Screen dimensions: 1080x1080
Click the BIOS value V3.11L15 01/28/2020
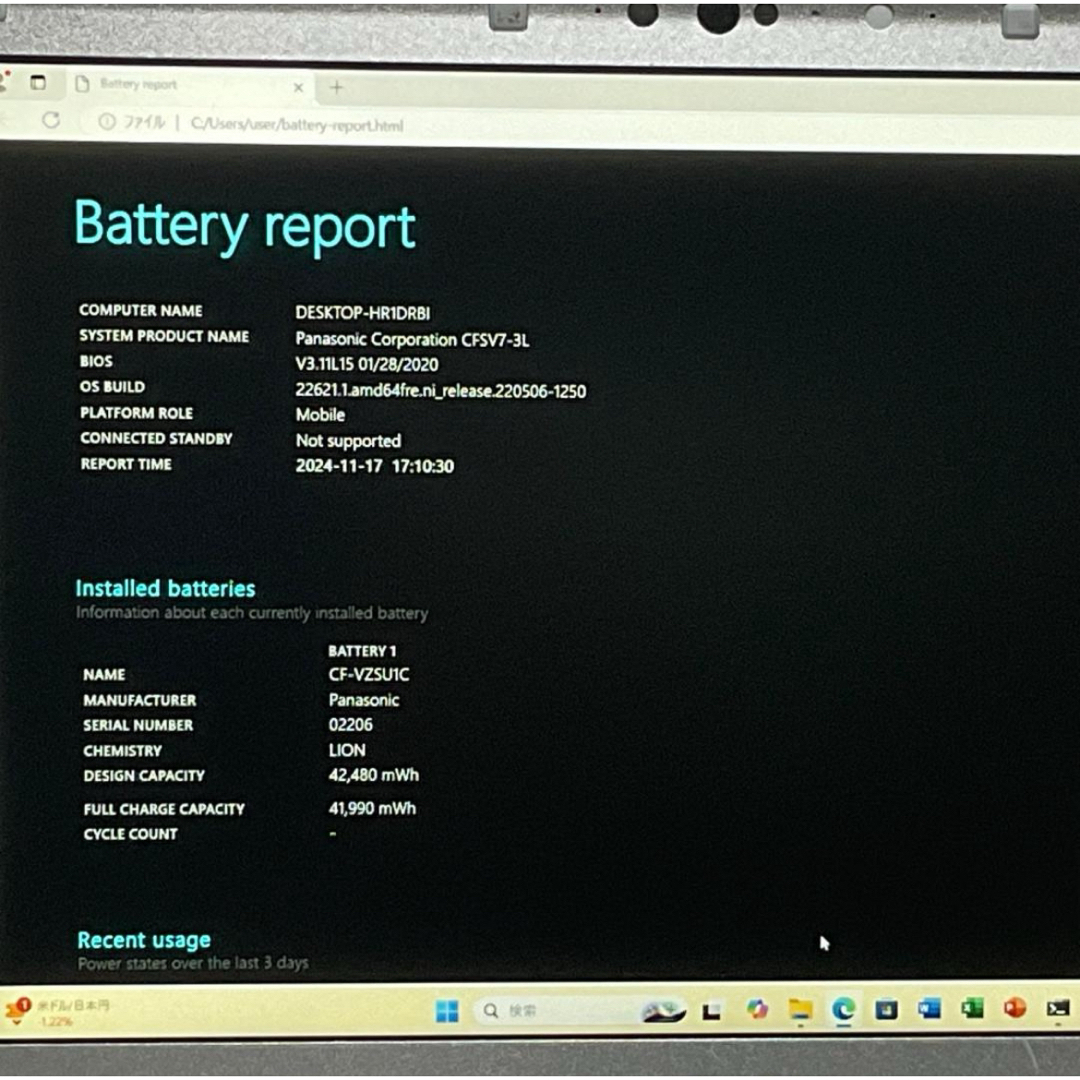(366, 364)
